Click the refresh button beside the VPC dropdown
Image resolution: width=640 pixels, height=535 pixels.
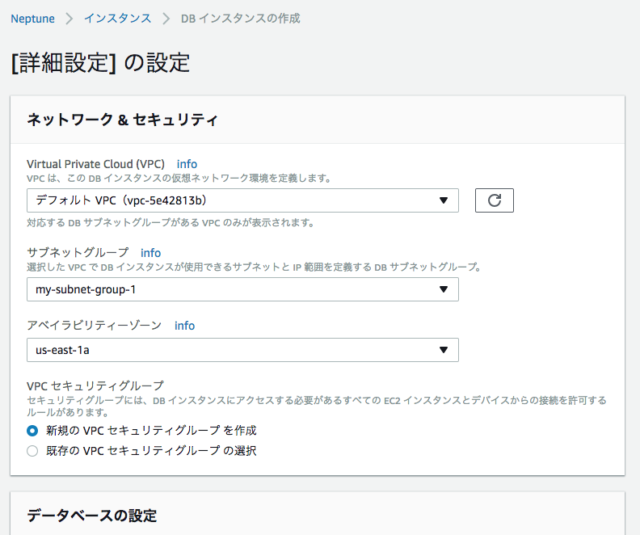pos(494,200)
